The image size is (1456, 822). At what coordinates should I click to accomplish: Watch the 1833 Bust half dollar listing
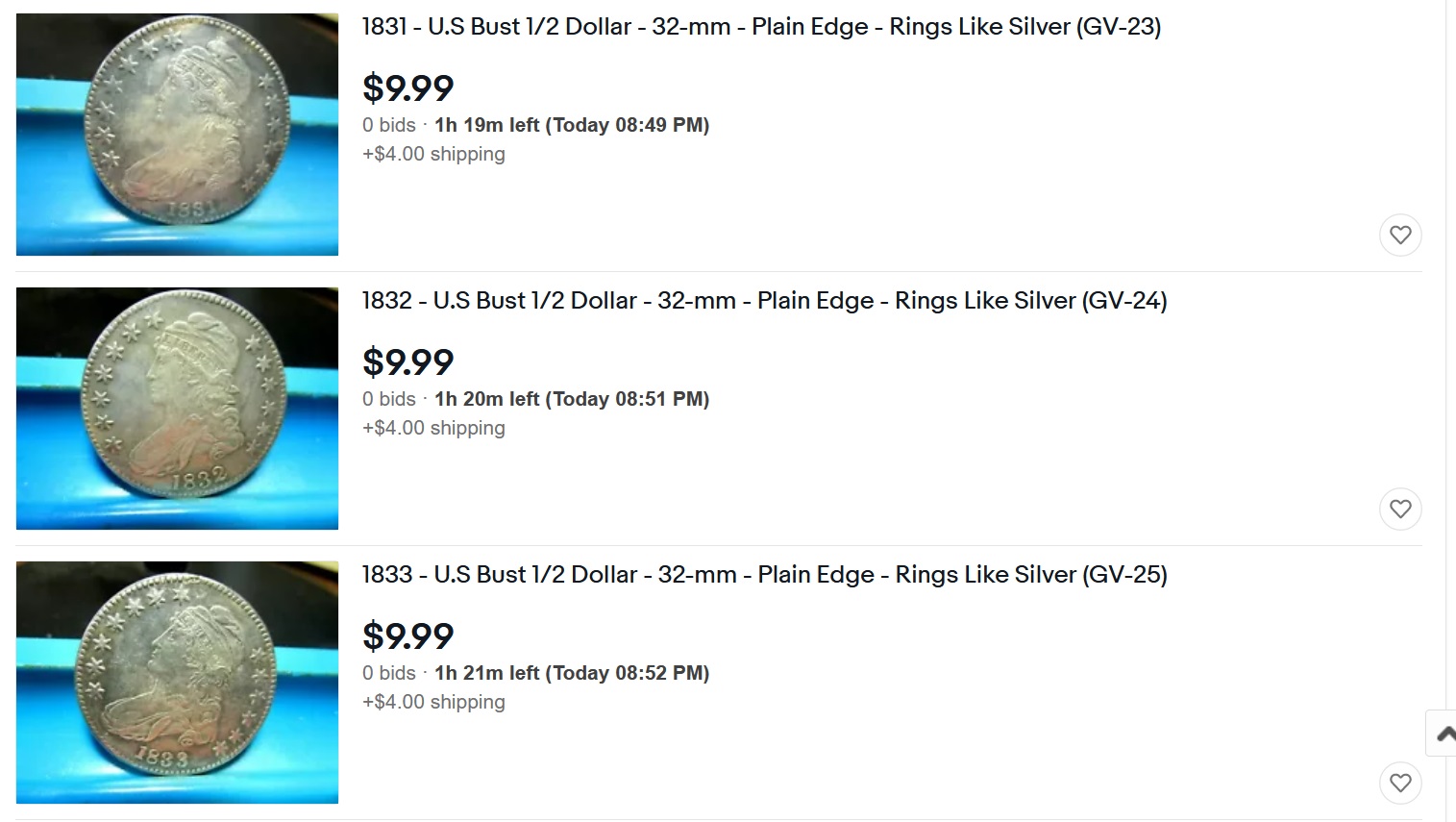point(1400,783)
